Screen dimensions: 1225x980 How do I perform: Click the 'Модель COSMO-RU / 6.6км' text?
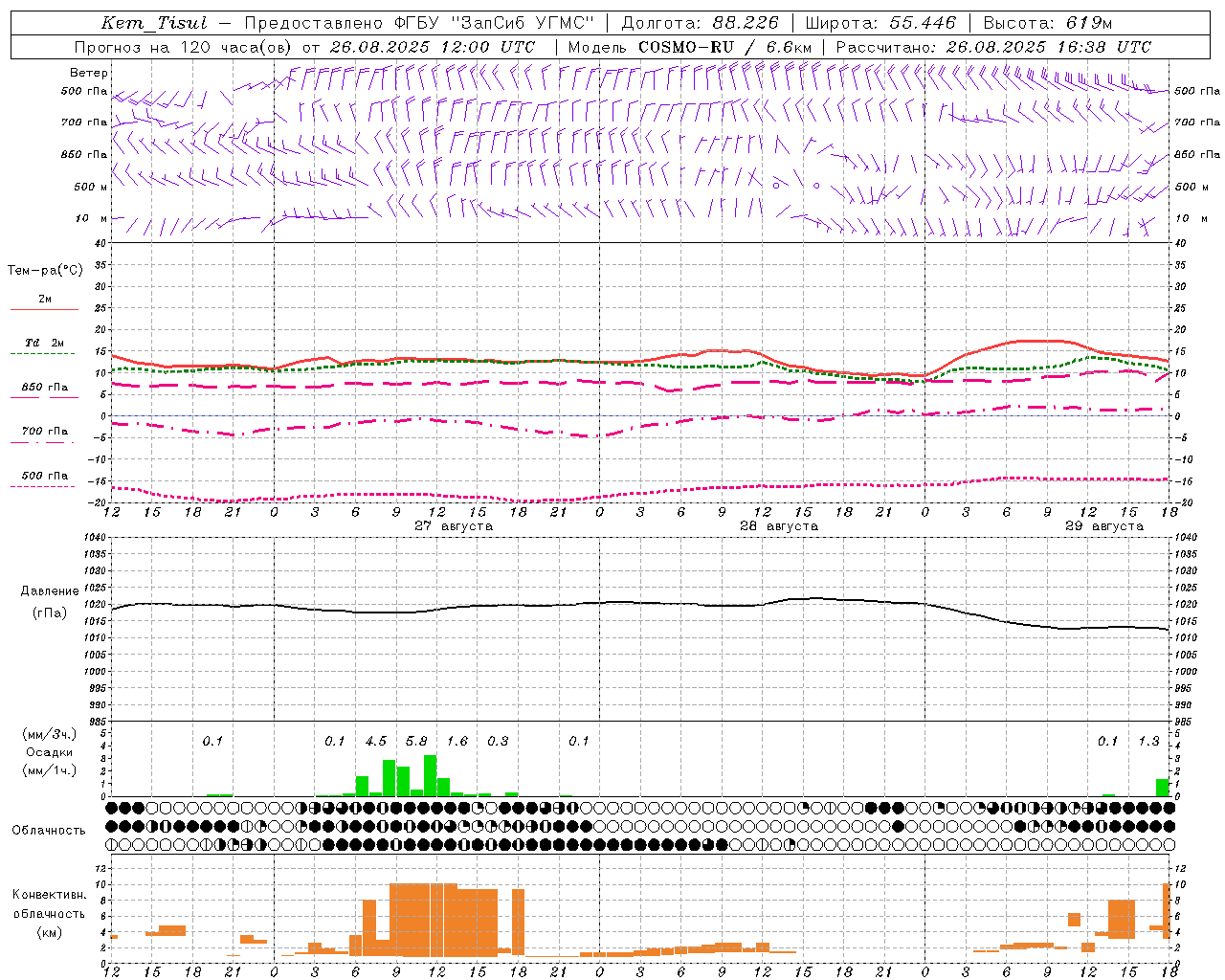pyautogui.click(x=690, y=47)
